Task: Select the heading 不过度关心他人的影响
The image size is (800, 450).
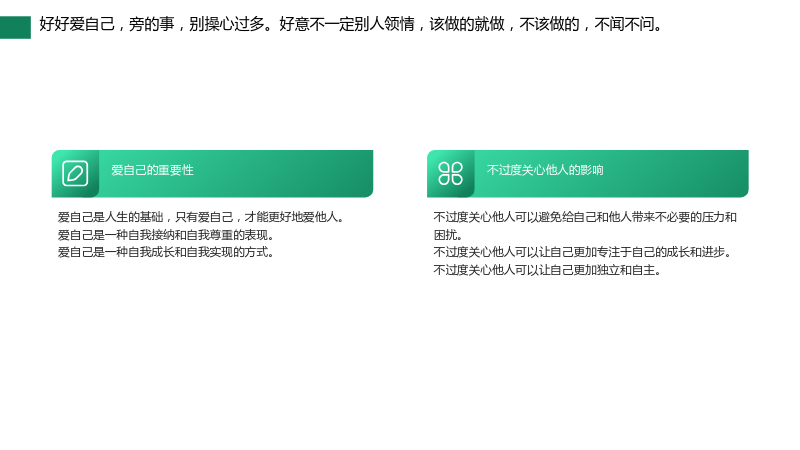Action: click(545, 170)
